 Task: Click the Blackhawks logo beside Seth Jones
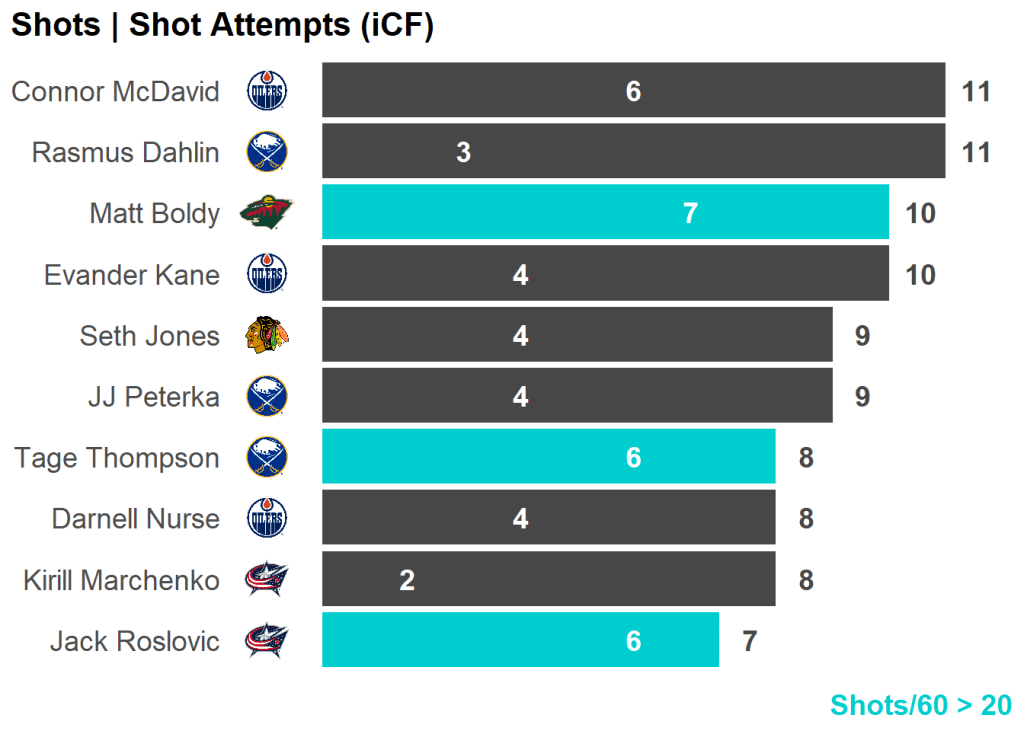[x=266, y=335]
